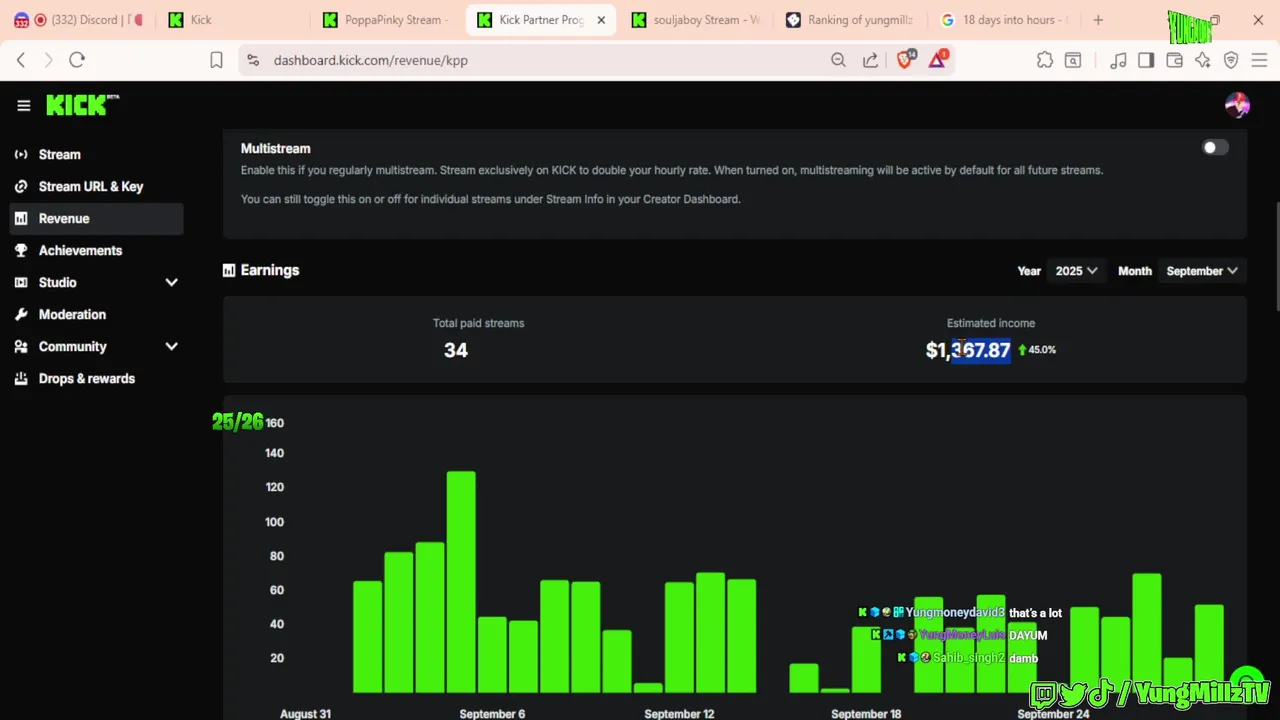Go back with the browser back arrow
1280x720 pixels.
pos(21,60)
